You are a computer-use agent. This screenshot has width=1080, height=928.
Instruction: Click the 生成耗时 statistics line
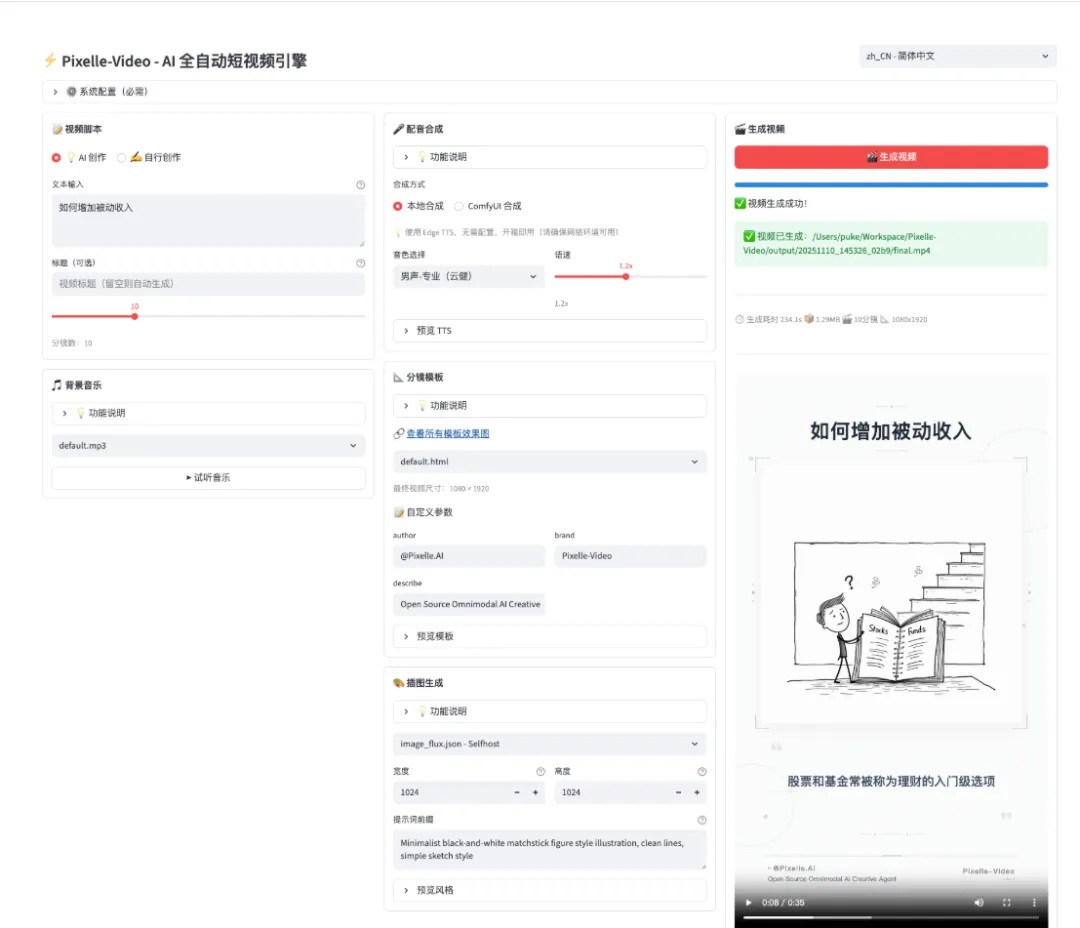point(831,319)
